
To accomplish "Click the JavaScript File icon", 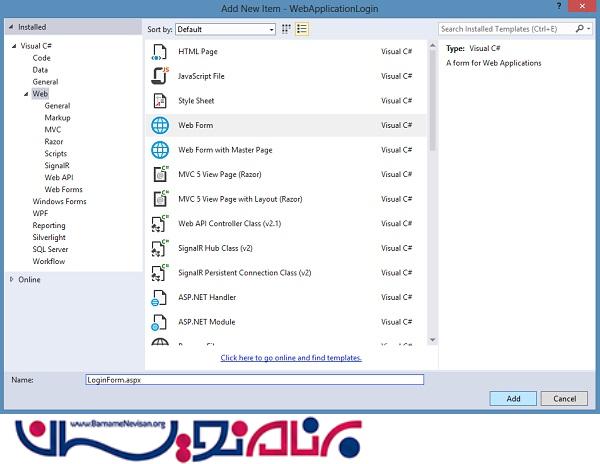I will (159, 76).
